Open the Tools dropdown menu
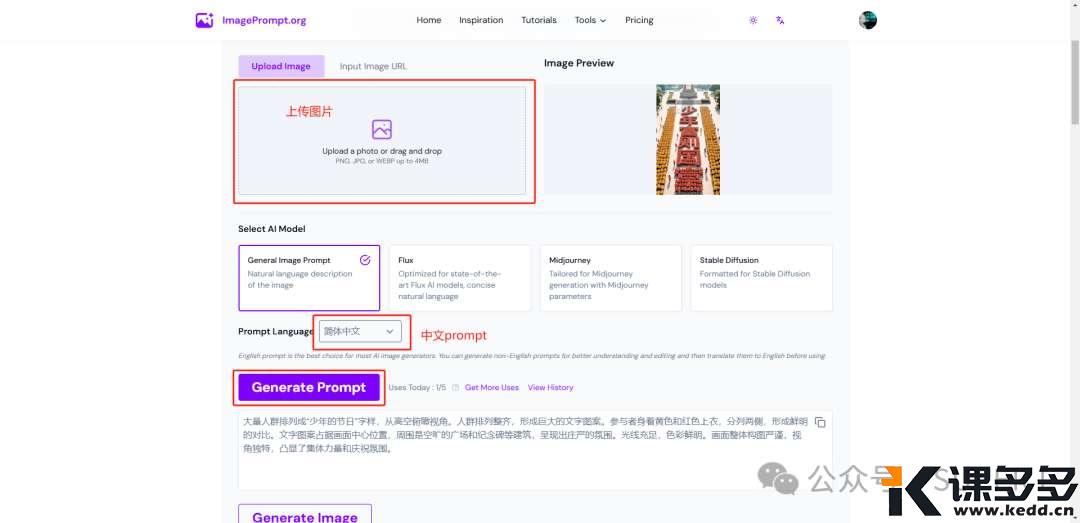This screenshot has height=523, width=1080. (x=590, y=20)
